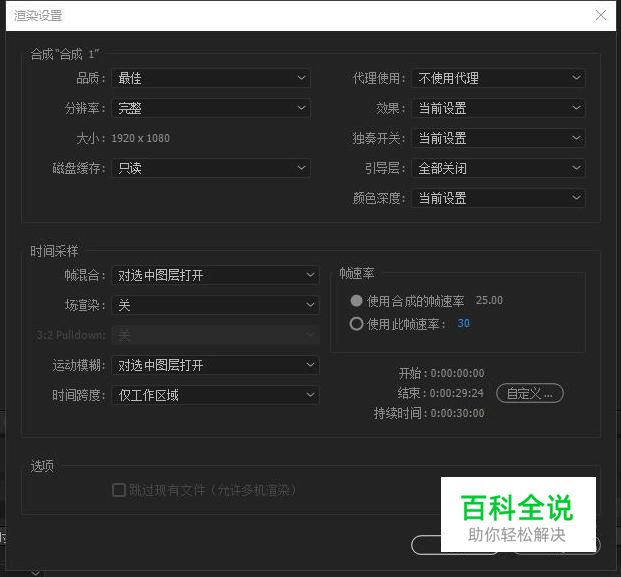Click the 大小 value 1920 x 1080
The width and height of the screenshot is (621, 577).
(x=141, y=138)
